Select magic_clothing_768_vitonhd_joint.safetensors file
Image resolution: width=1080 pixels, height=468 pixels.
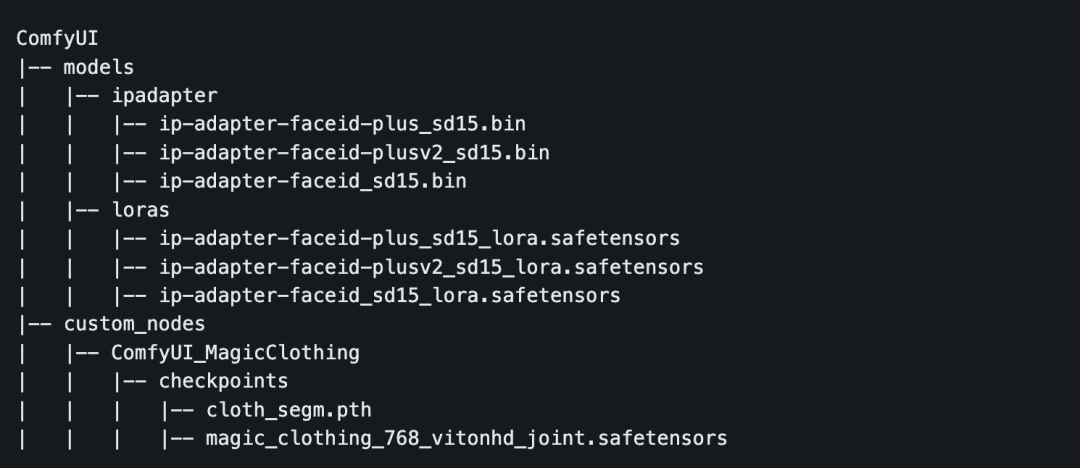(466, 438)
